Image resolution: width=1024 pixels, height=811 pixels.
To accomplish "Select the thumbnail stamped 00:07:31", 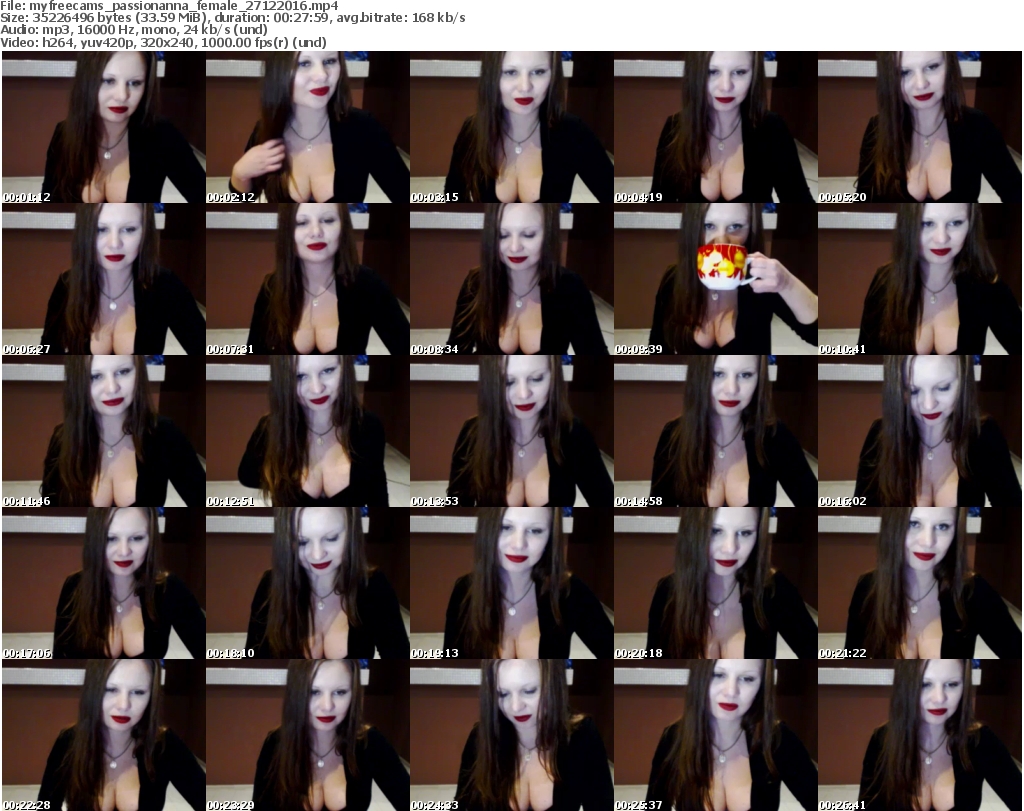I will [307, 279].
